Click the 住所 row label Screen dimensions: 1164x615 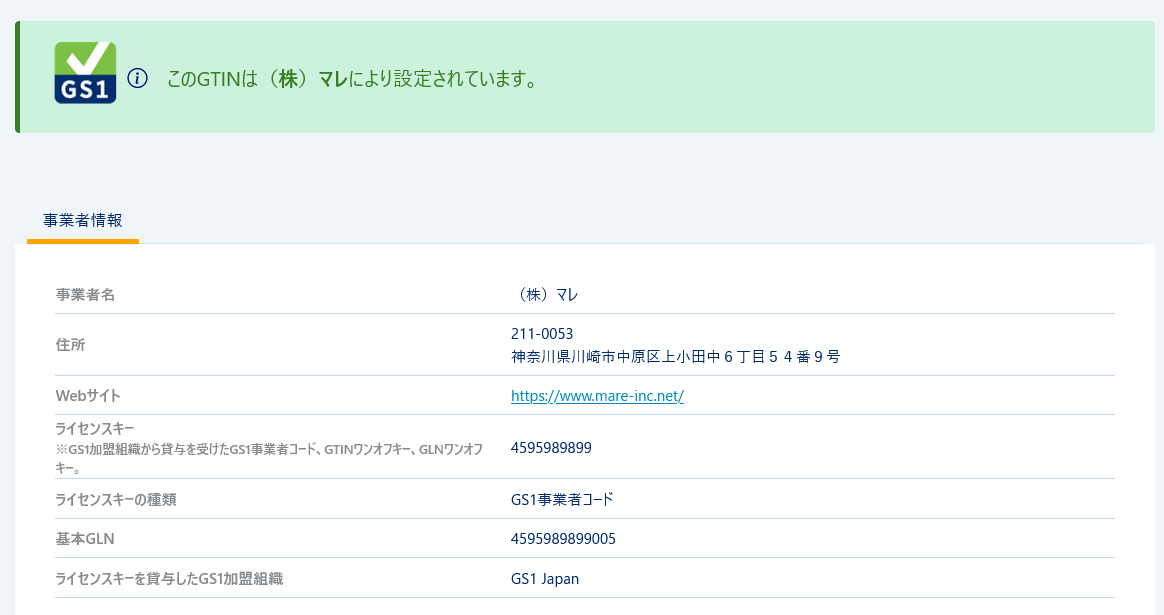(x=70, y=345)
